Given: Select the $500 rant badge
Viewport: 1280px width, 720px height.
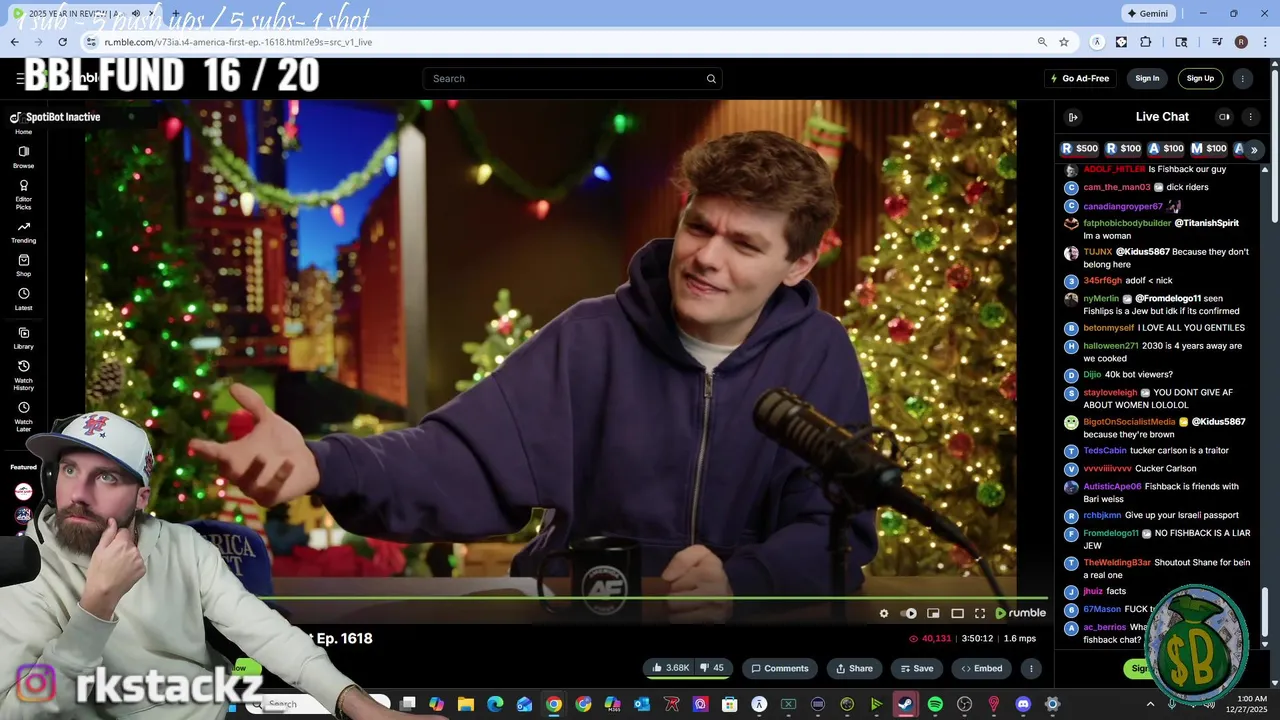Looking at the screenshot, I should click(x=1079, y=149).
